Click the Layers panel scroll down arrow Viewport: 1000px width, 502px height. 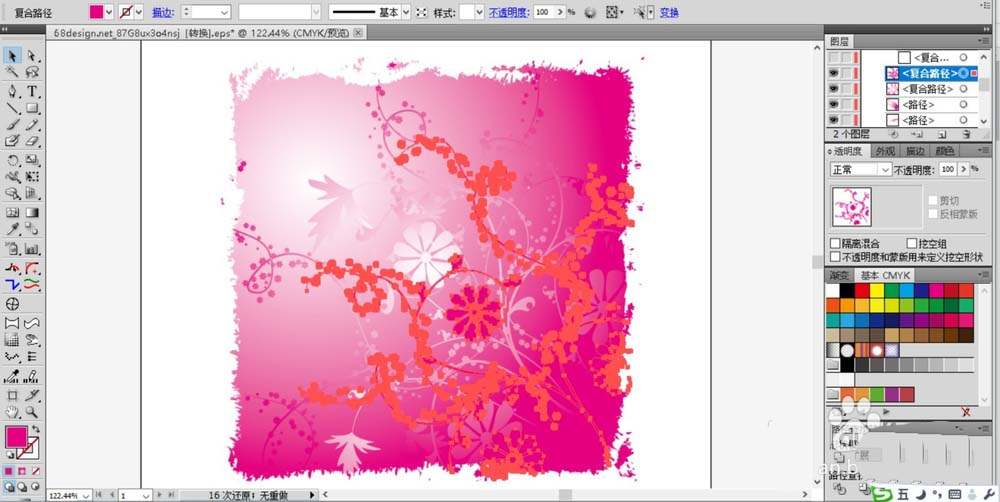[985, 121]
